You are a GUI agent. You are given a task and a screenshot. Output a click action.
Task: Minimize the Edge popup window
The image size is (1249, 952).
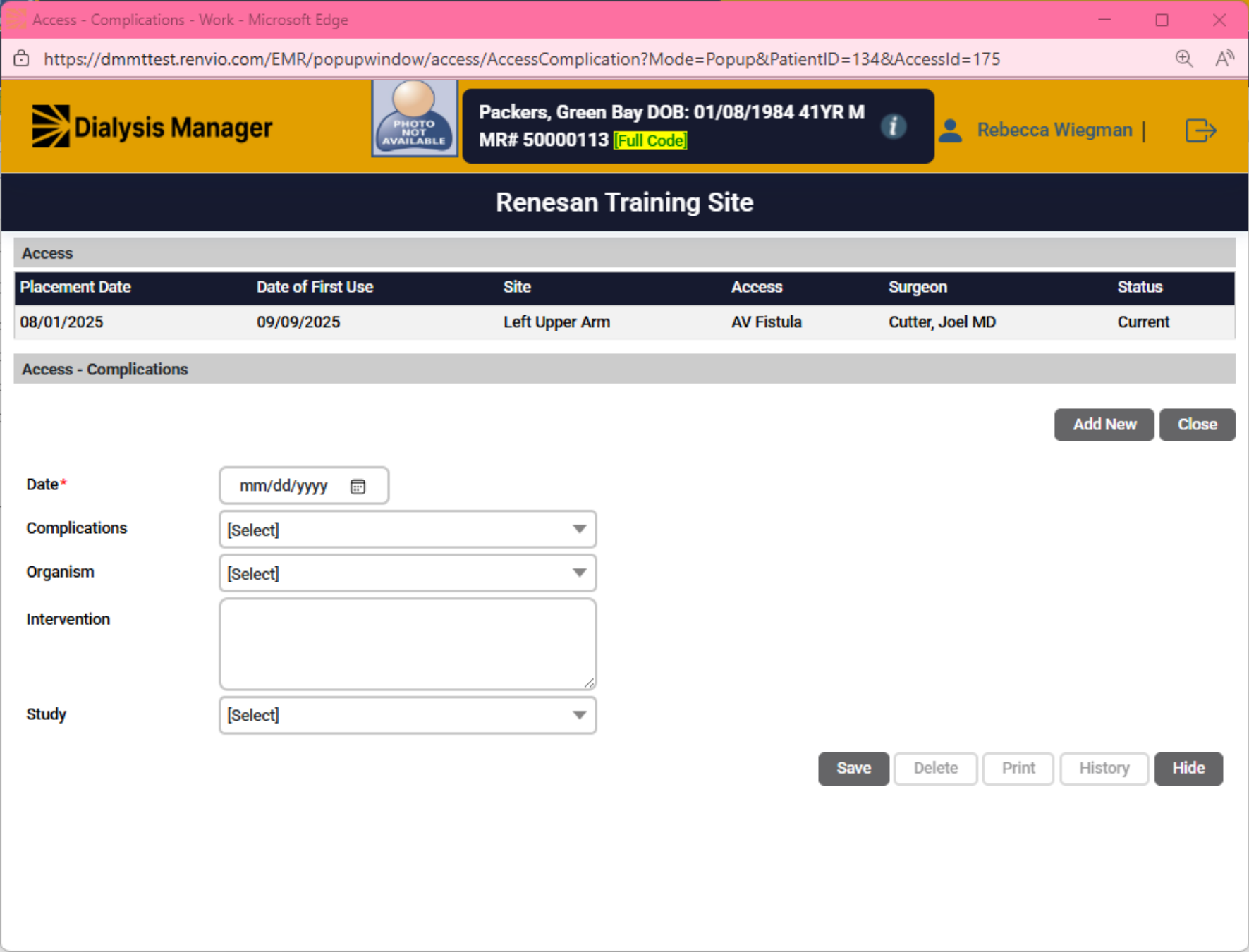point(1104,20)
